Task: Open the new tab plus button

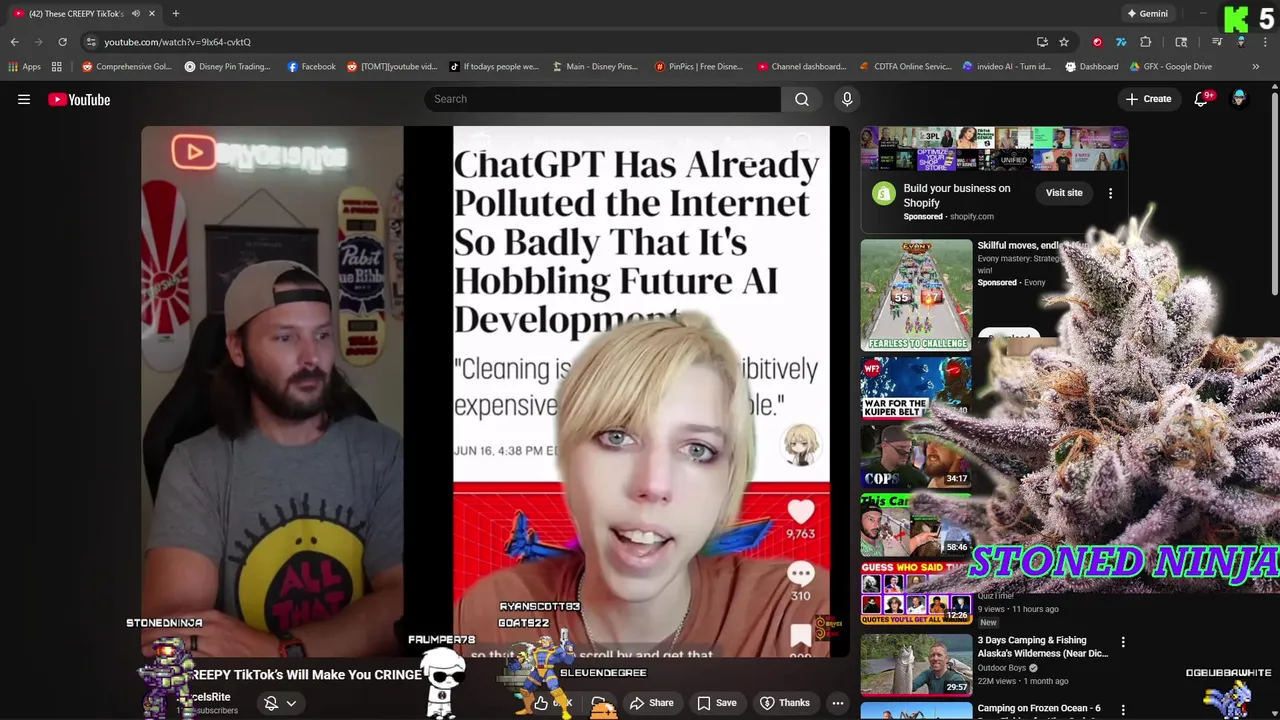Action: point(175,14)
